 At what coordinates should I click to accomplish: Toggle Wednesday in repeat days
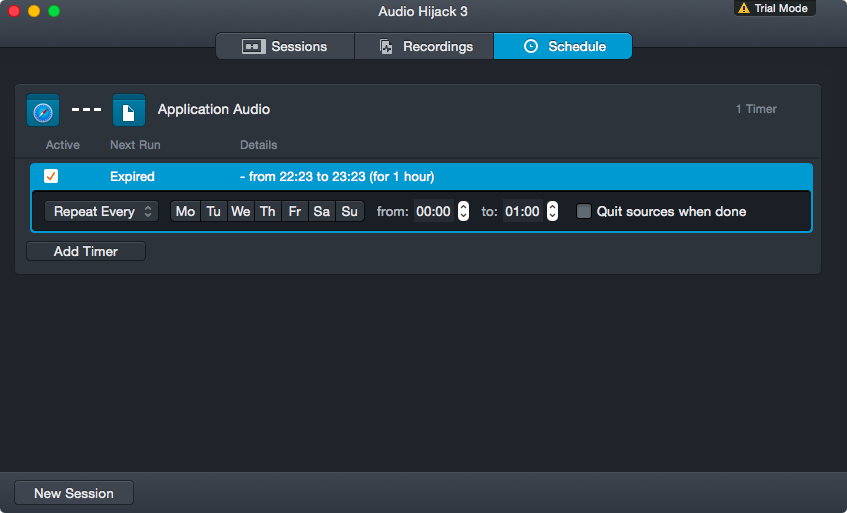coord(240,211)
